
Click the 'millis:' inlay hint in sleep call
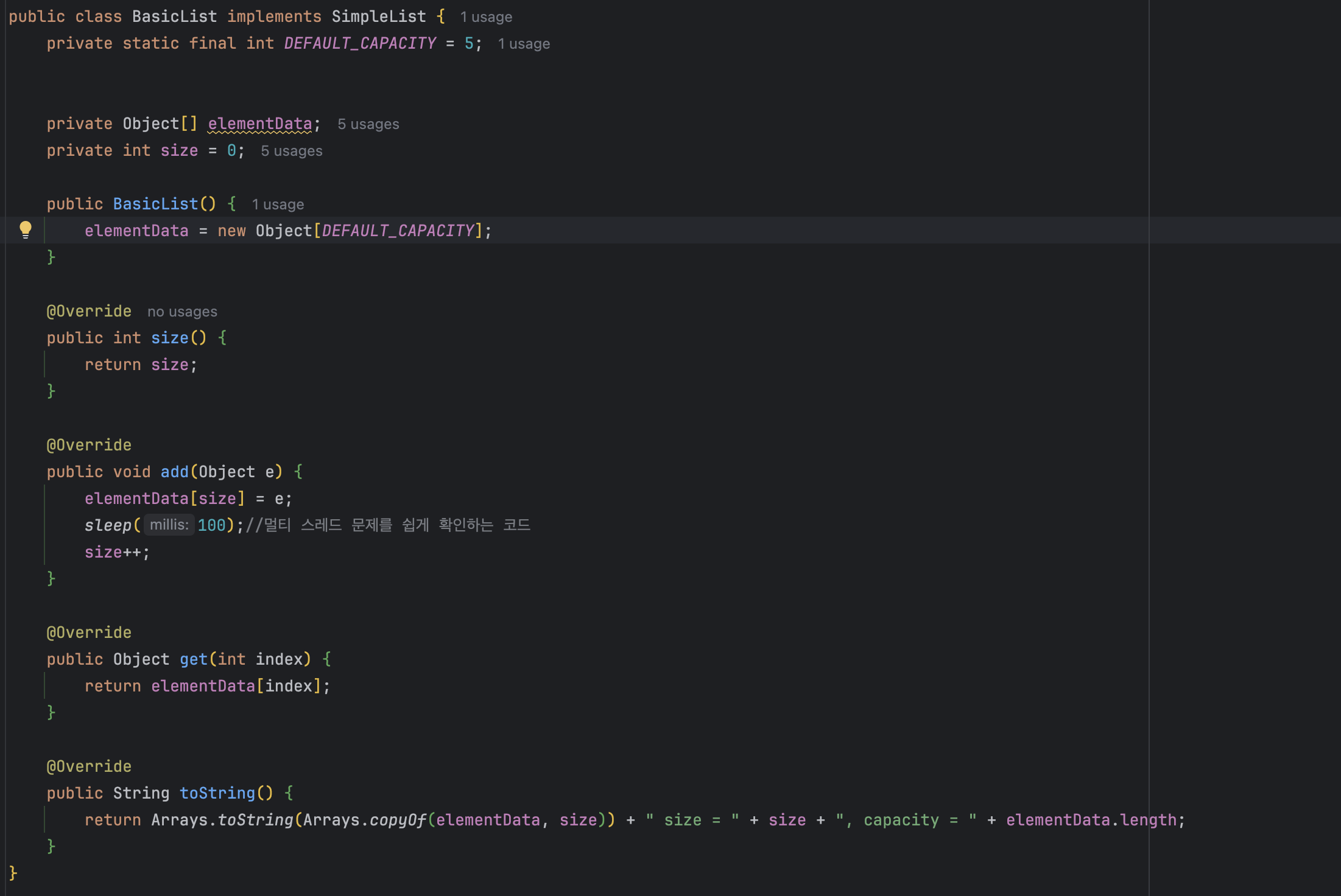[x=169, y=525]
